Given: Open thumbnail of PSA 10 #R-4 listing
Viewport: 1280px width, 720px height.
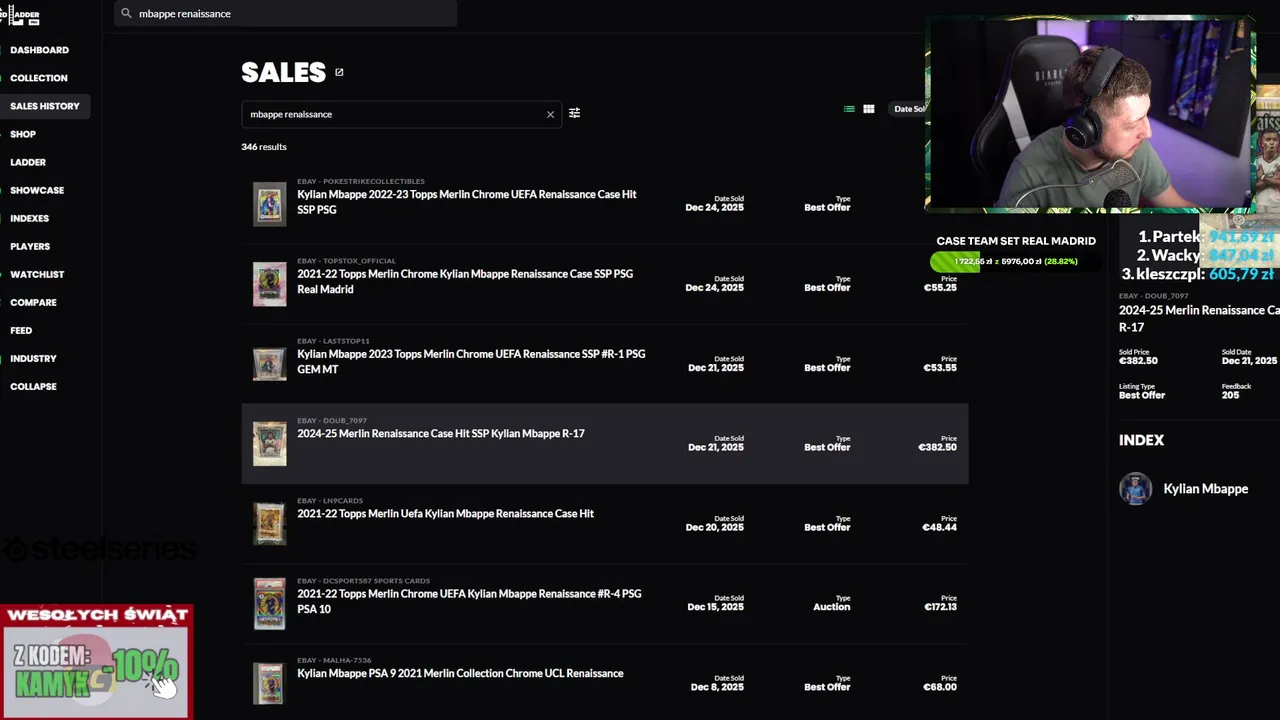Looking at the screenshot, I should [x=269, y=604].
